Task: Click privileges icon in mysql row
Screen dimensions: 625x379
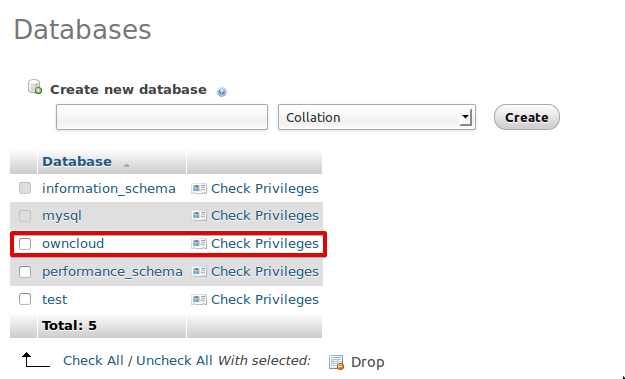Action: tap(199, 216)
